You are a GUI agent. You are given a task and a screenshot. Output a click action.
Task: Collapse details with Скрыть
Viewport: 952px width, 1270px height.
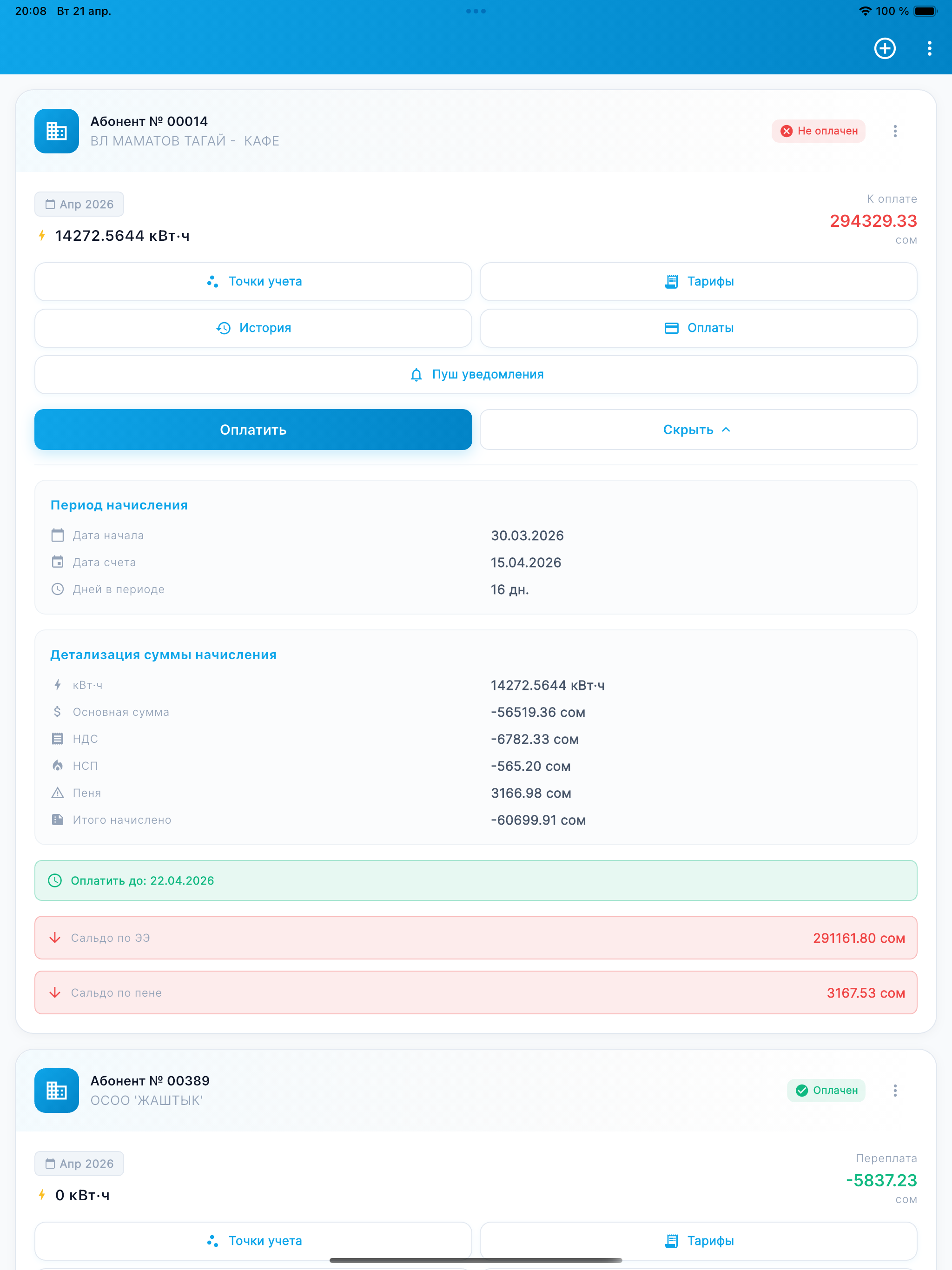(x=698, y=430)
